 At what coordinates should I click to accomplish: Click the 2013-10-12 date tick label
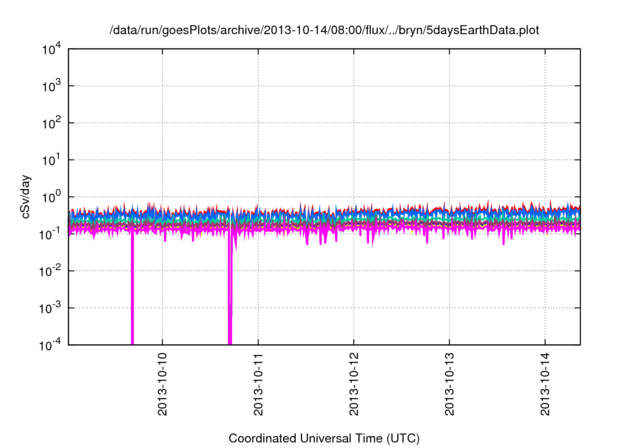(354, 384)
